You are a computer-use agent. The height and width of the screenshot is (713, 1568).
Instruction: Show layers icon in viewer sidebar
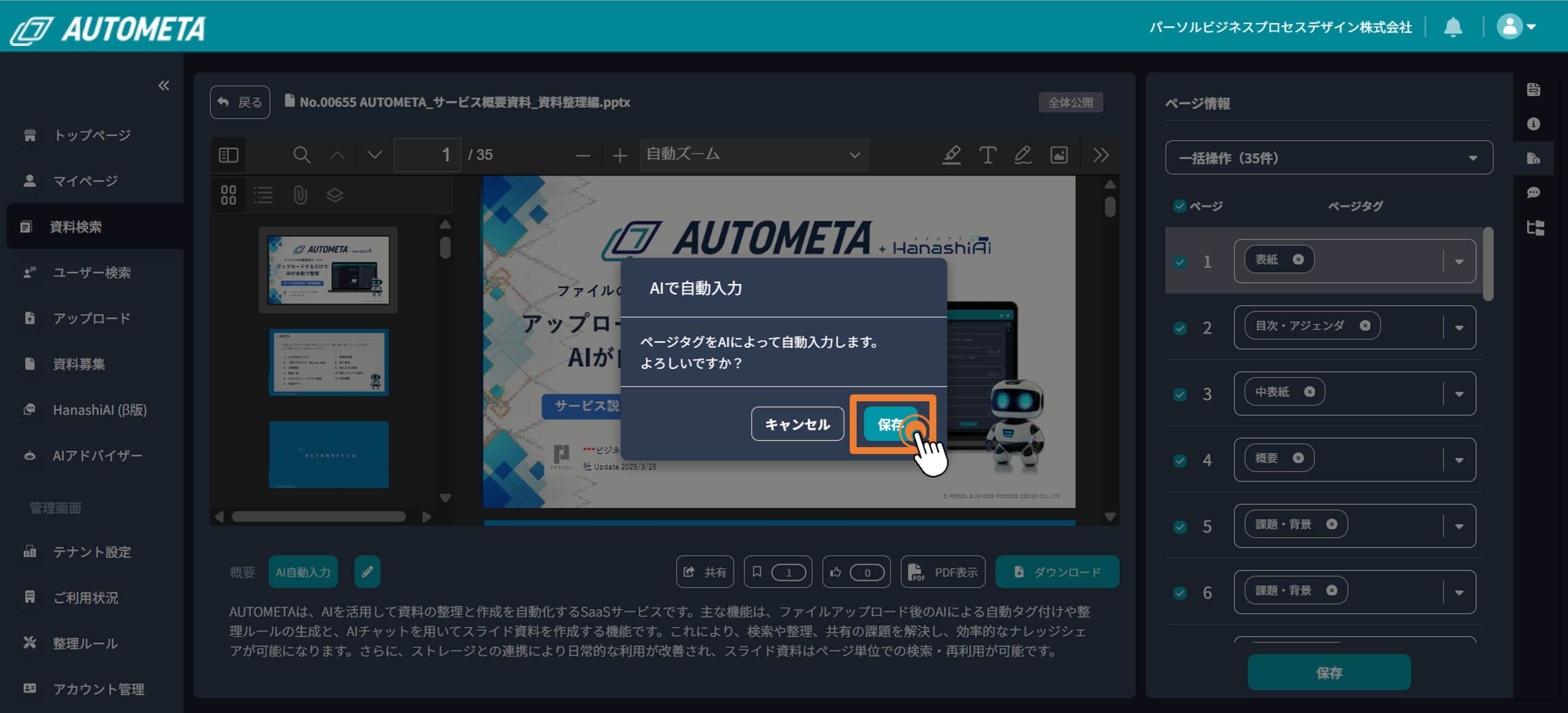click(335, 195)
